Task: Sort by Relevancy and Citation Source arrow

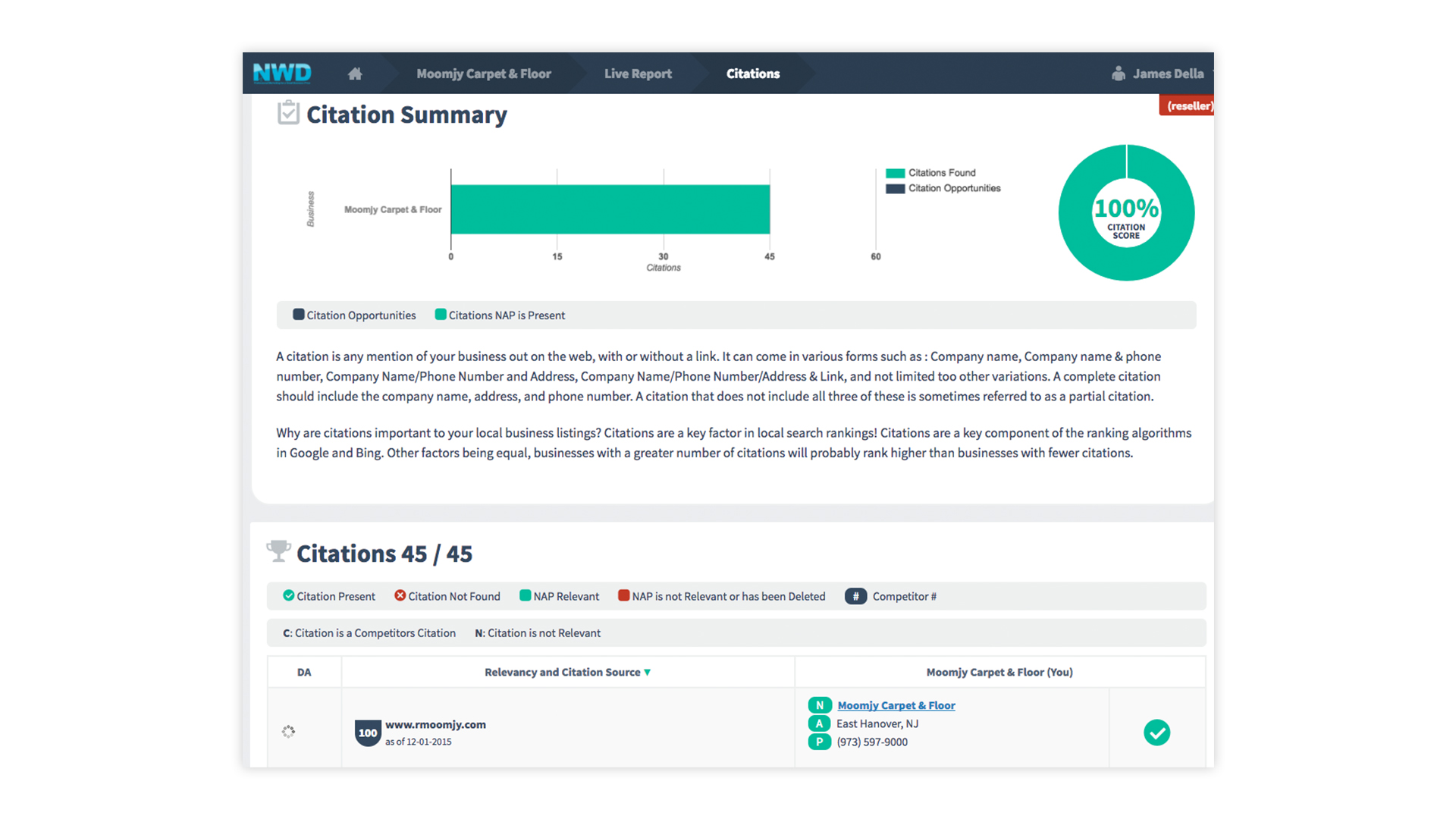Action: (647, 673)
